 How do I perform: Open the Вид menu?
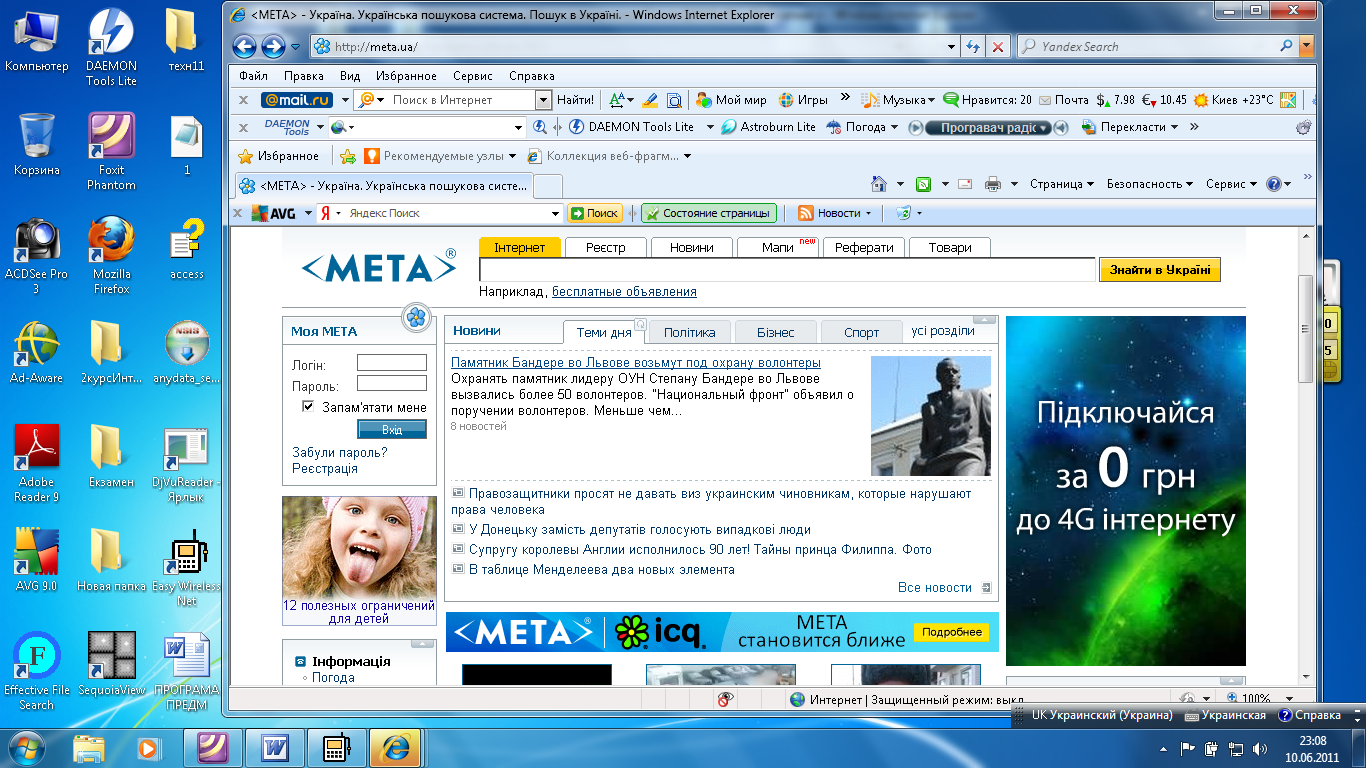(x=350, y=76)
